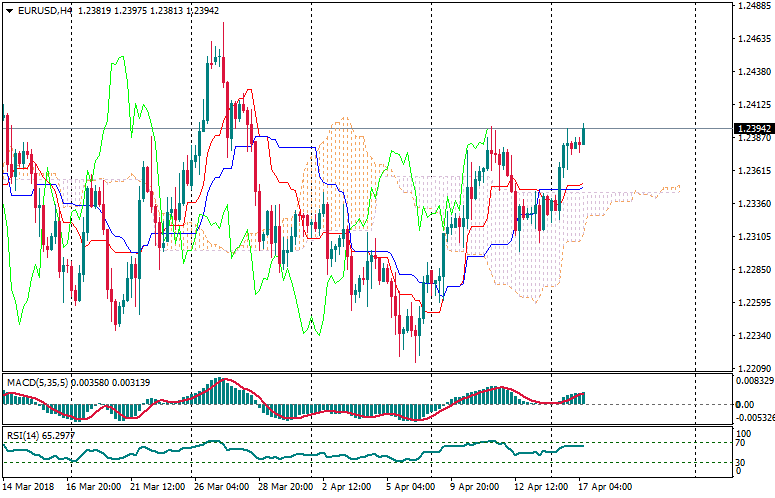
Task: Click the RSI 30 level label
Action: [x=741, y=461]
